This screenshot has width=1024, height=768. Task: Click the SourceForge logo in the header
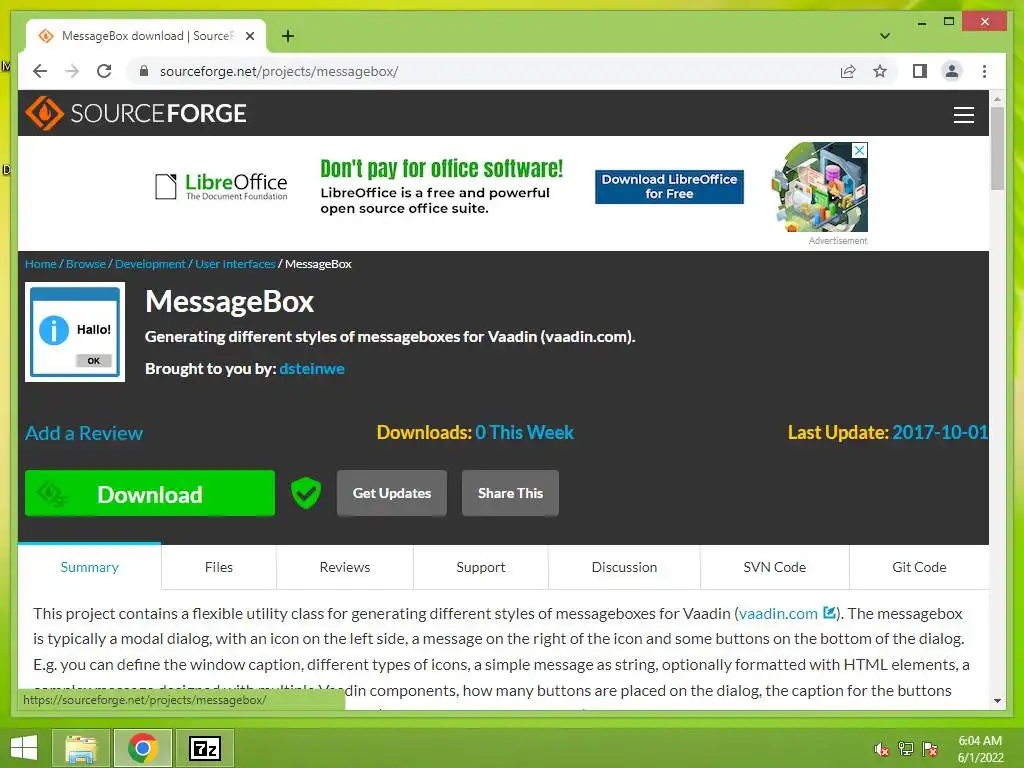coord(136,113)
